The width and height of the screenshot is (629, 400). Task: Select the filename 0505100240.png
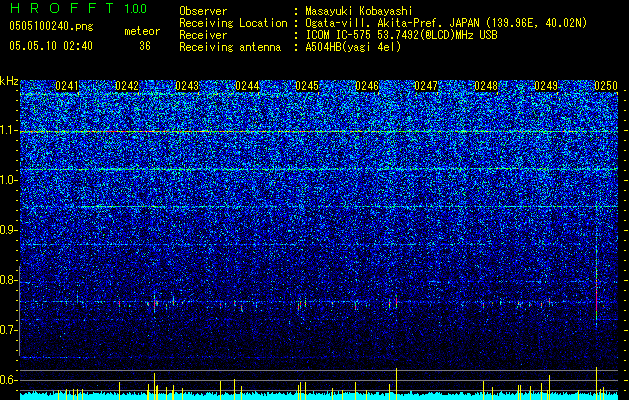[x=51, y=26]
